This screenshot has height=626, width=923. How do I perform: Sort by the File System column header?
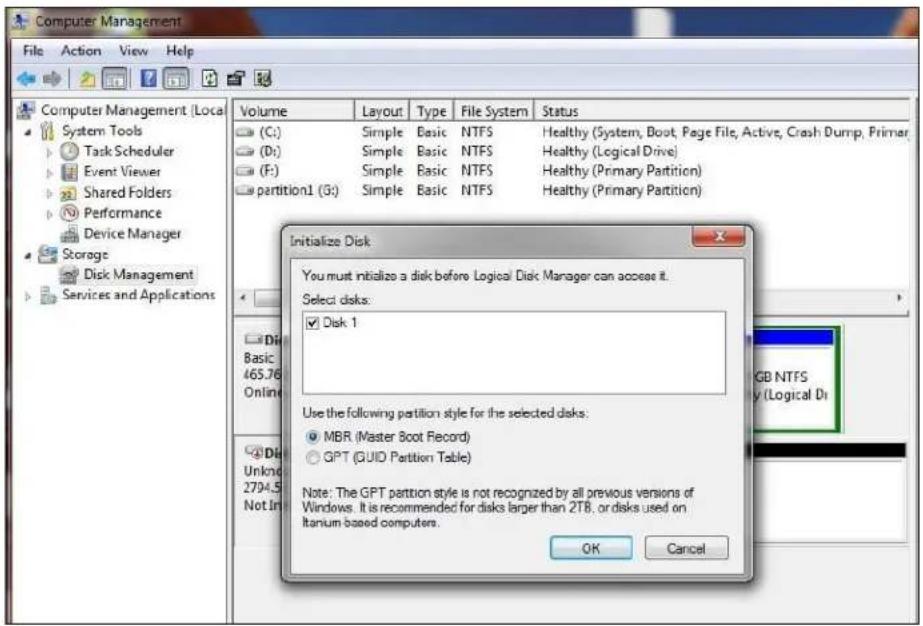[x=494, y=111]
